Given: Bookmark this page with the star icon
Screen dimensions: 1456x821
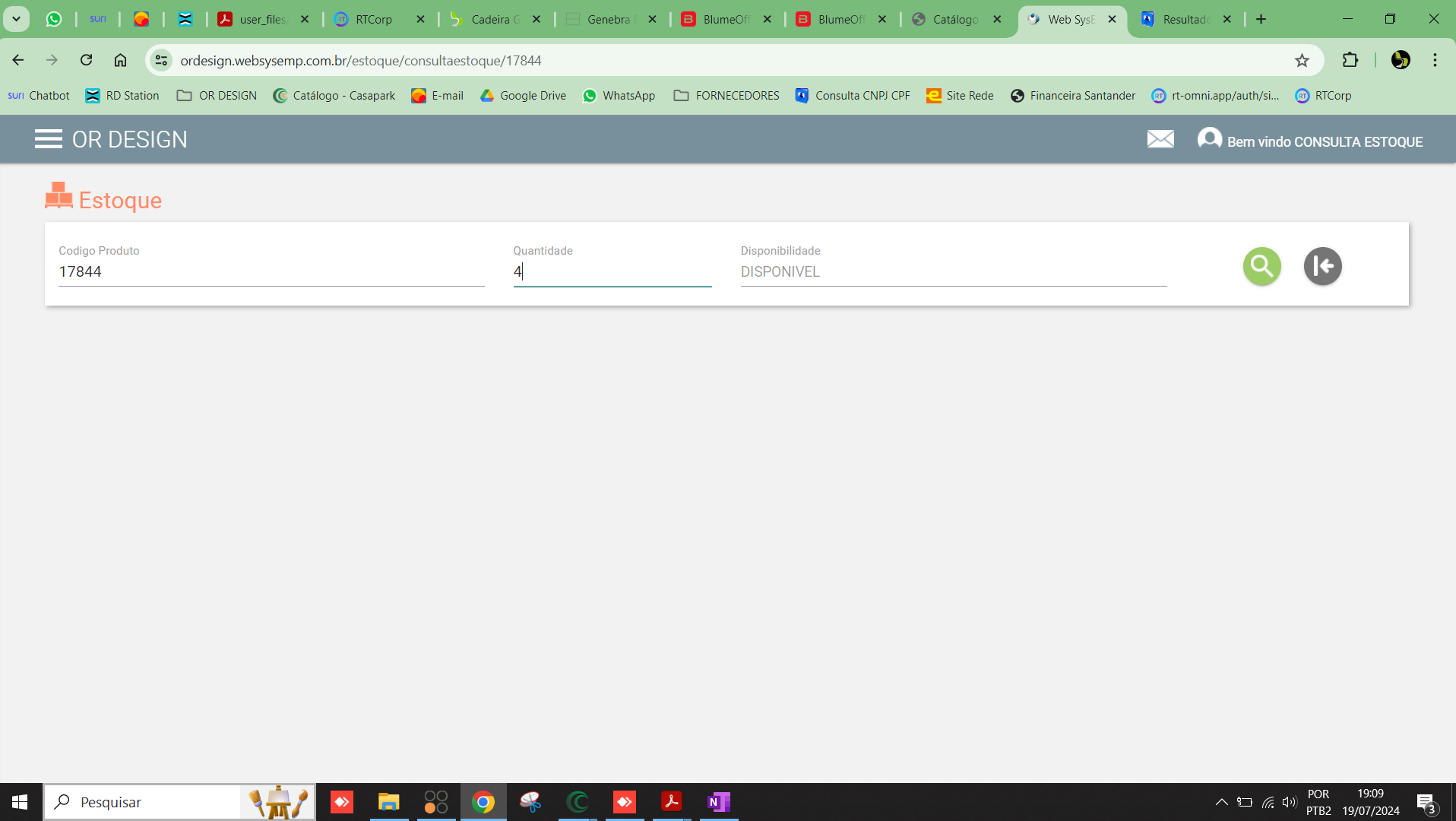Looking at the screenshot, I should [1302, 60].
